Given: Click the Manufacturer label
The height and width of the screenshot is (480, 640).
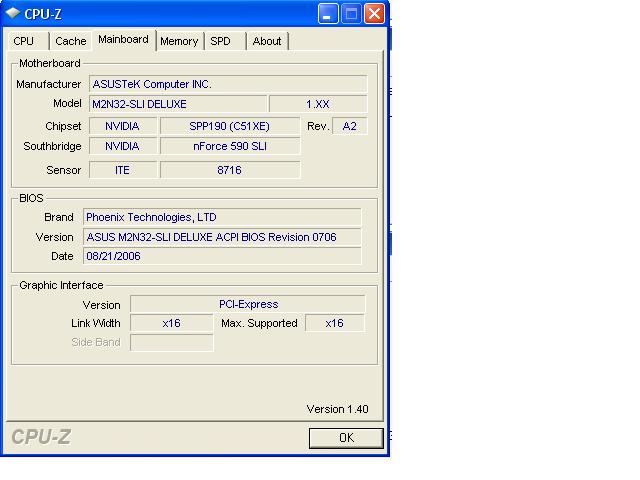Looking at the screenshot, I should coord(49,84).
